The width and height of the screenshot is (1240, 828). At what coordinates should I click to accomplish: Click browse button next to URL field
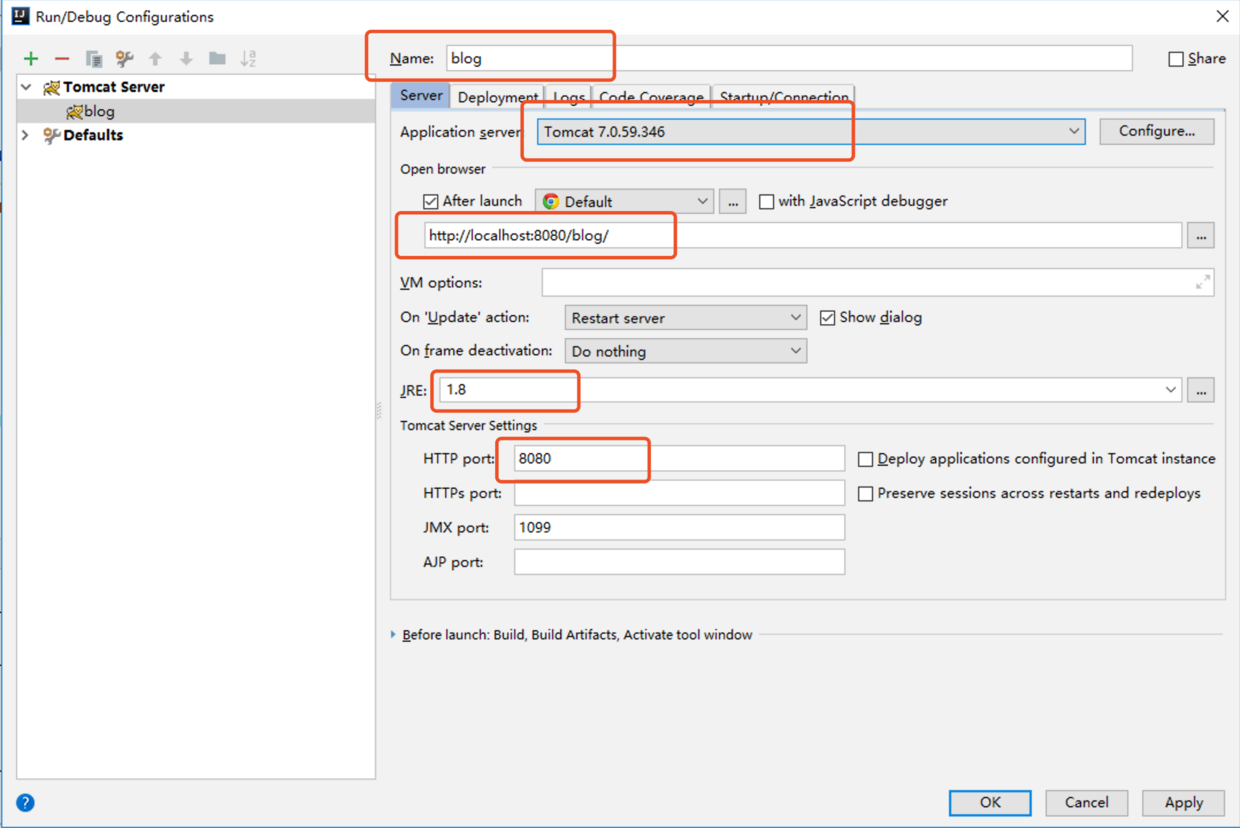(x=1201, y=236)
